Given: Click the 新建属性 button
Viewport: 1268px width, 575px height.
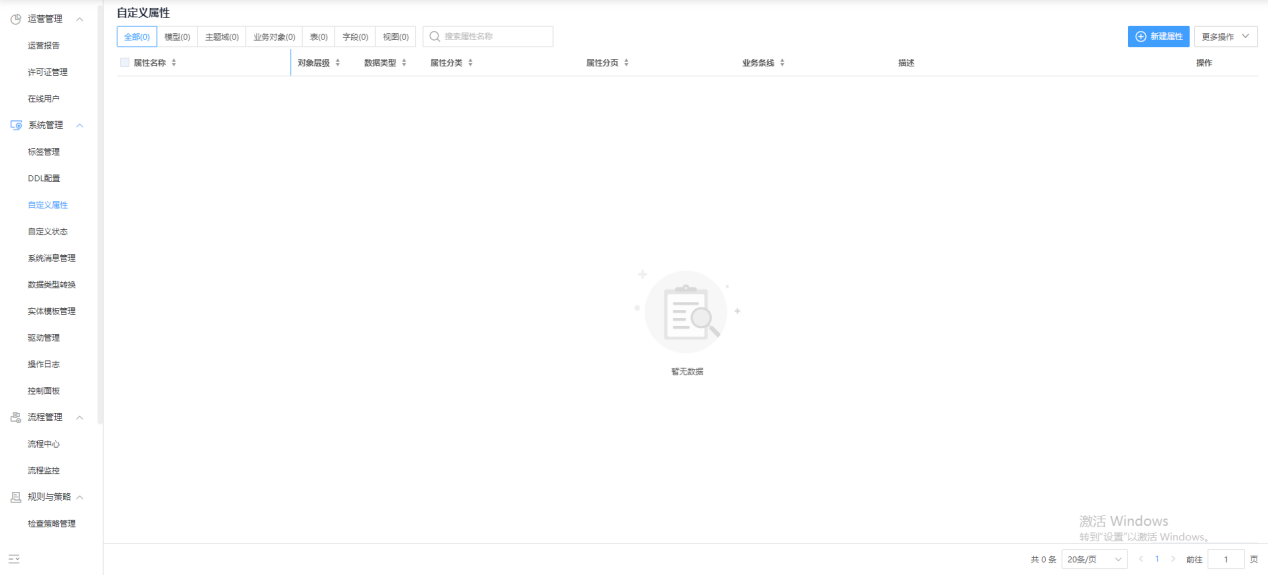Looking at the screenshot, I should (1159, 36).
